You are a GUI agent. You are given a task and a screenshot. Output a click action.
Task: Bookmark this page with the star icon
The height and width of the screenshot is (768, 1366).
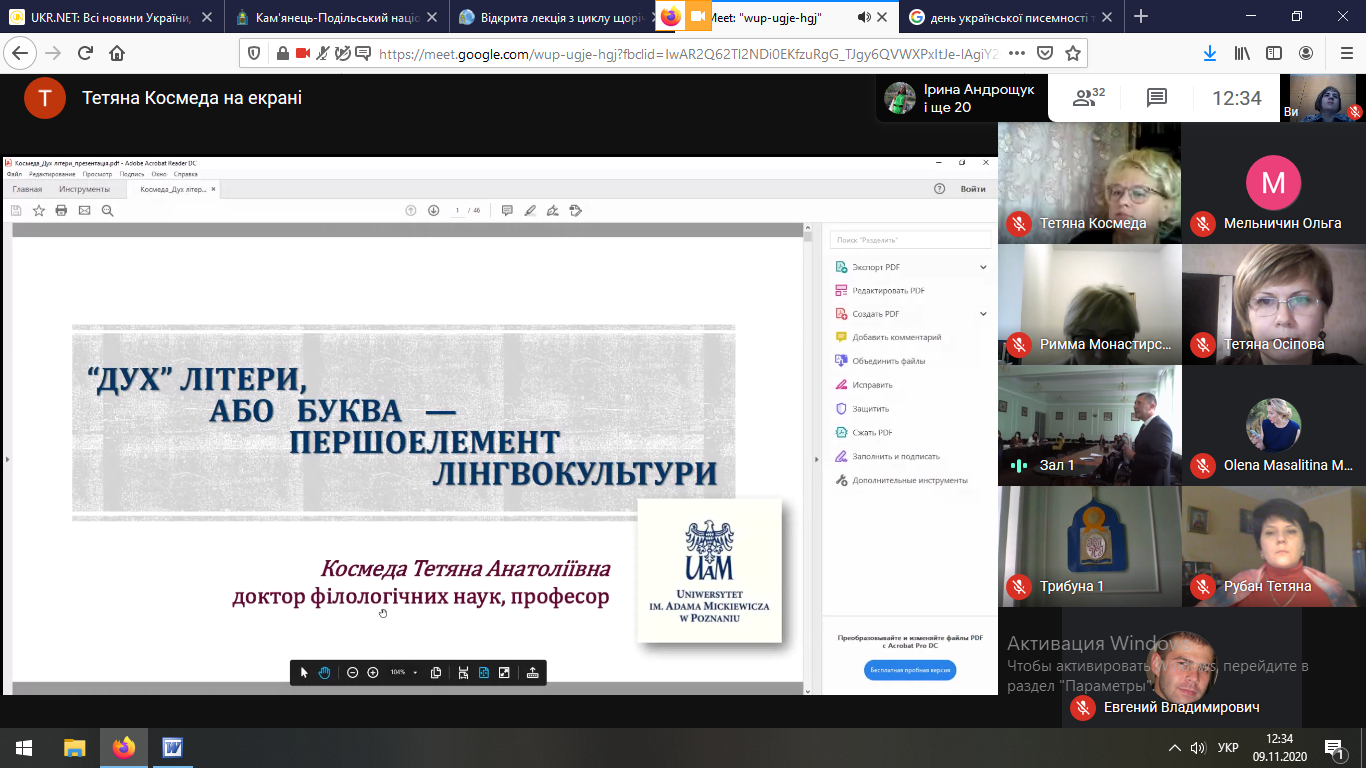tap(1072, 53)
